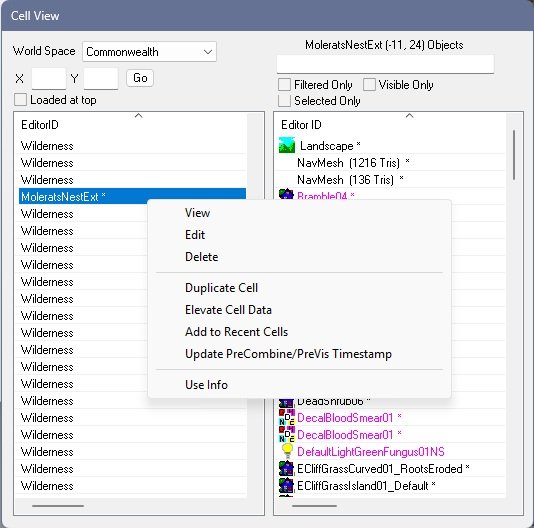This screenshot has height=528, width=534.
Task: Toggle the Filtered Only checkbox
Action: click(x=284, y=84)
